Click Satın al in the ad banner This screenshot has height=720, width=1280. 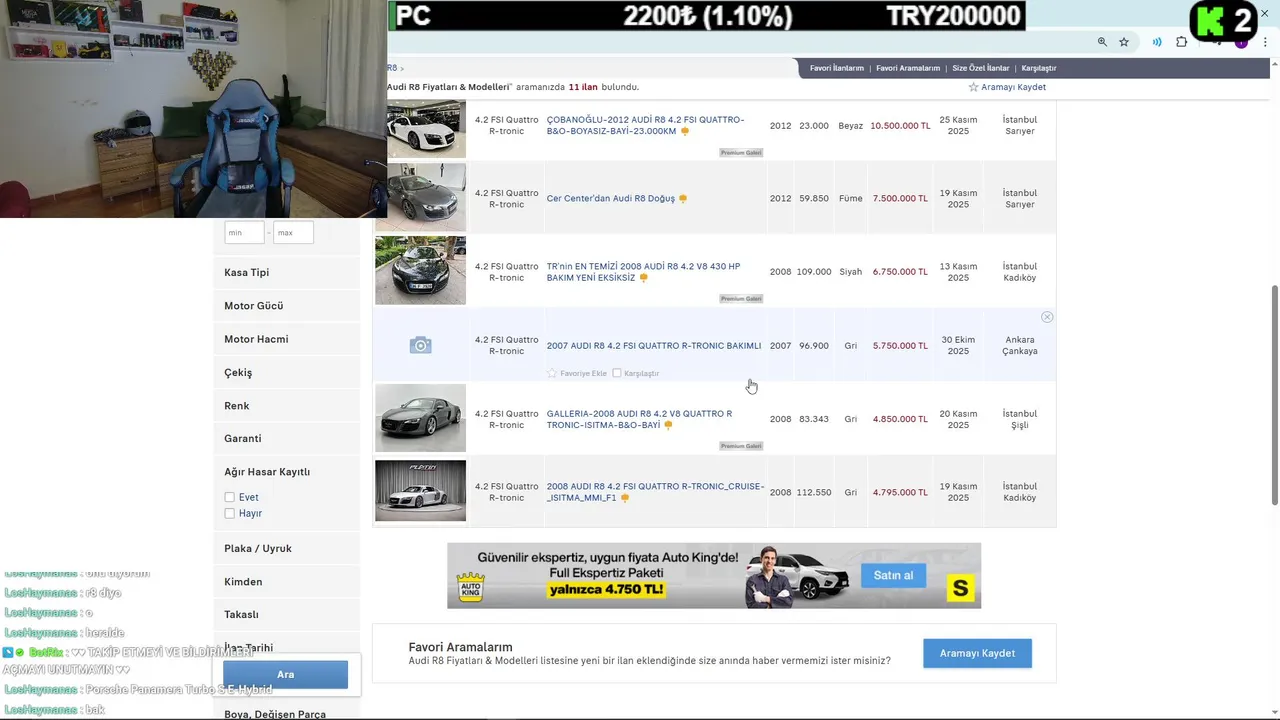pos(894,575)
